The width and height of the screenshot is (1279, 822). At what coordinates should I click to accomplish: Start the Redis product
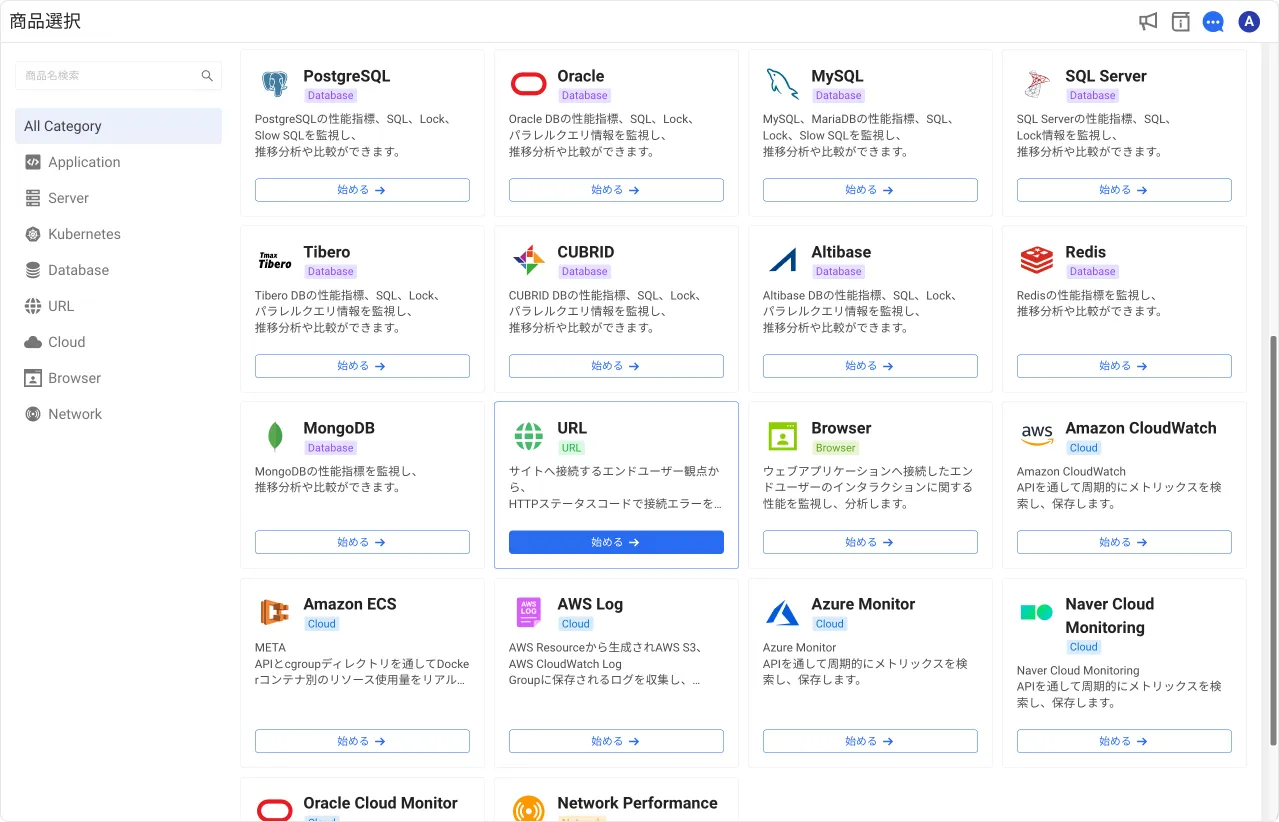pos(1124,366)
